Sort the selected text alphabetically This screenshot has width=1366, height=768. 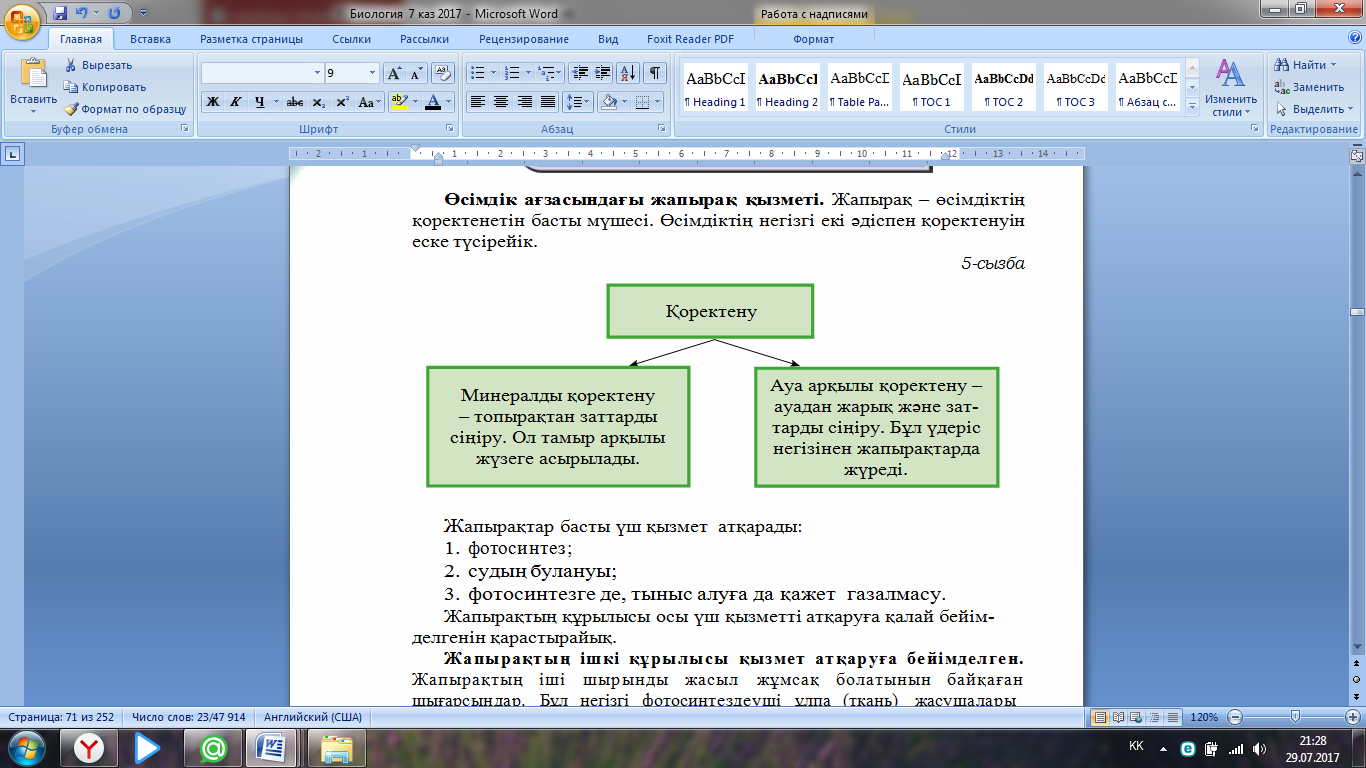pos(628,73)
